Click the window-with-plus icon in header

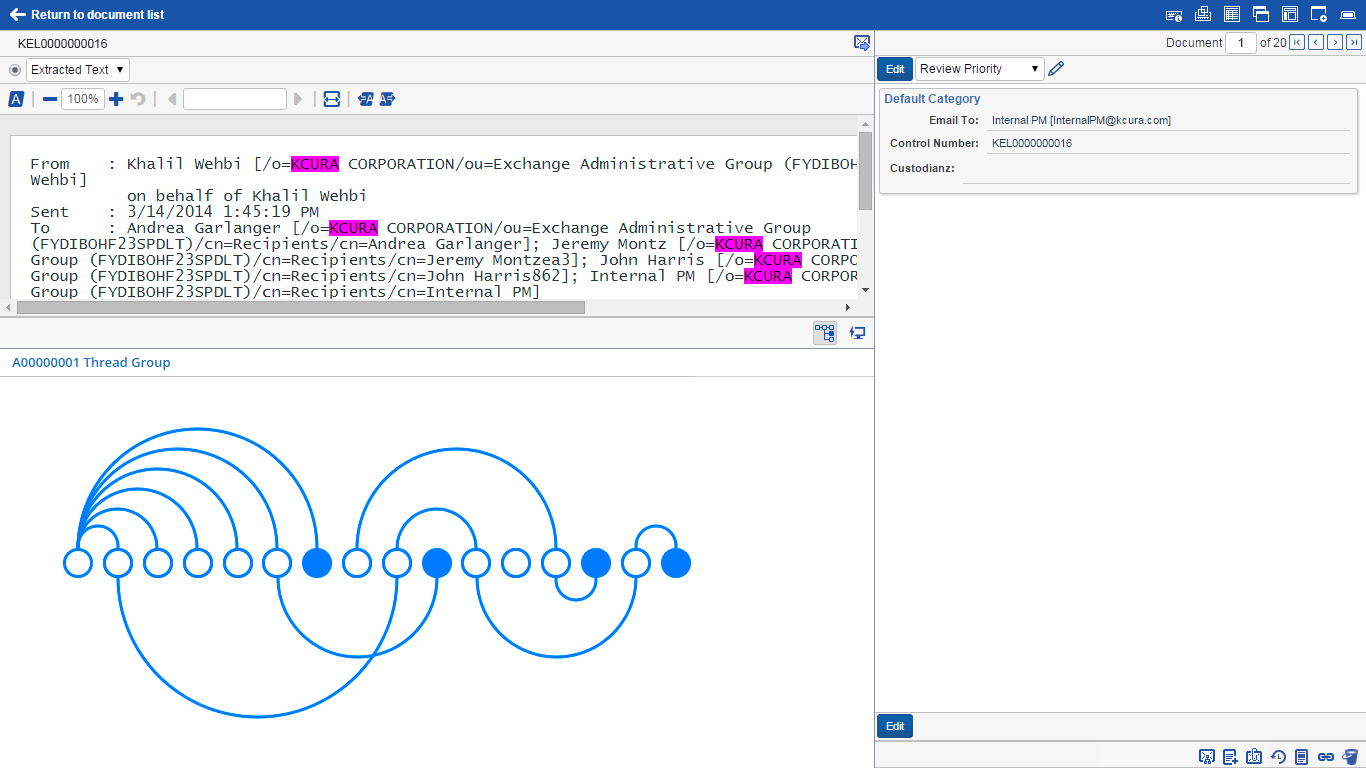(1319, 14)
